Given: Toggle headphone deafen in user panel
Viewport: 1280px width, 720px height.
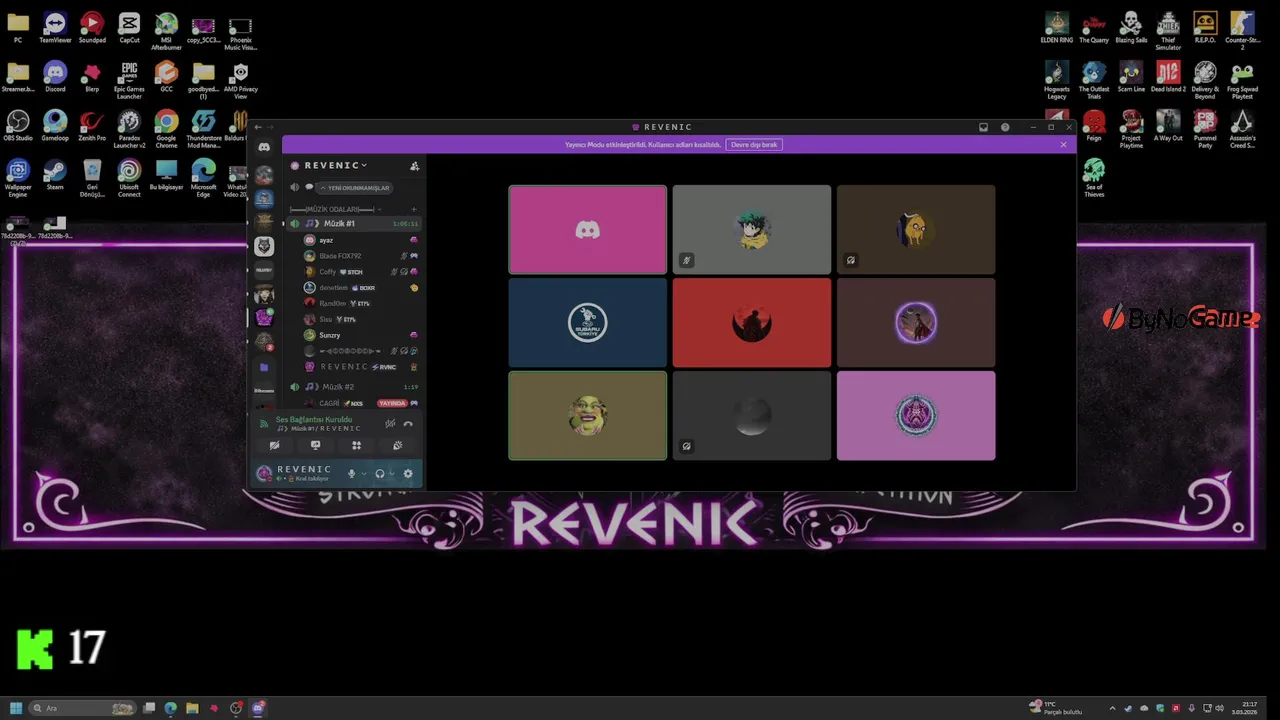Looking at the screenshot, I should tap(379, 474).
